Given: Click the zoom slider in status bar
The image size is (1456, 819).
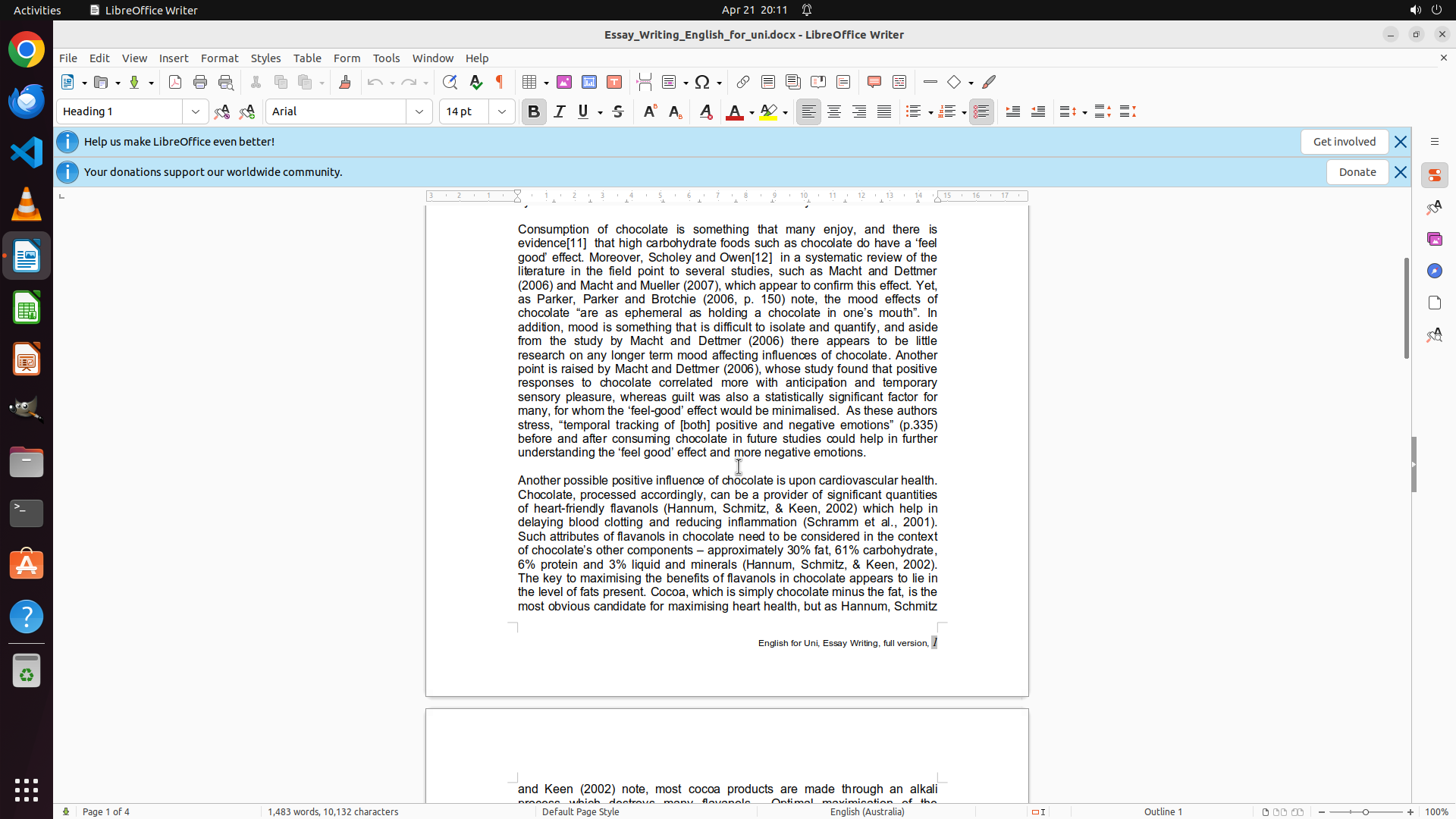Looking at the screenshot, I should point(1366,811).
